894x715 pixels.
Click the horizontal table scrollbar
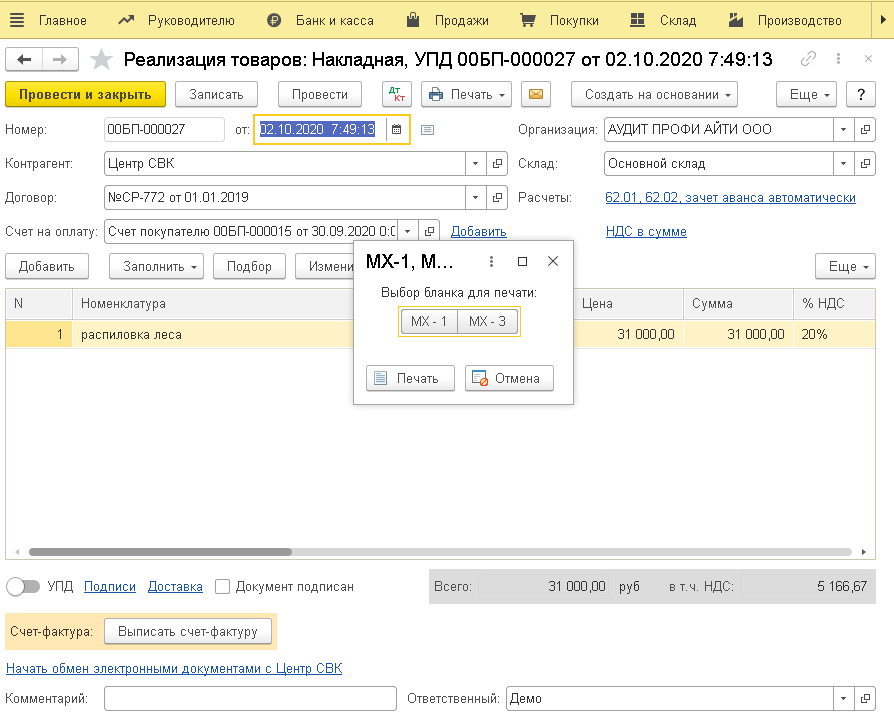point(160,552)
